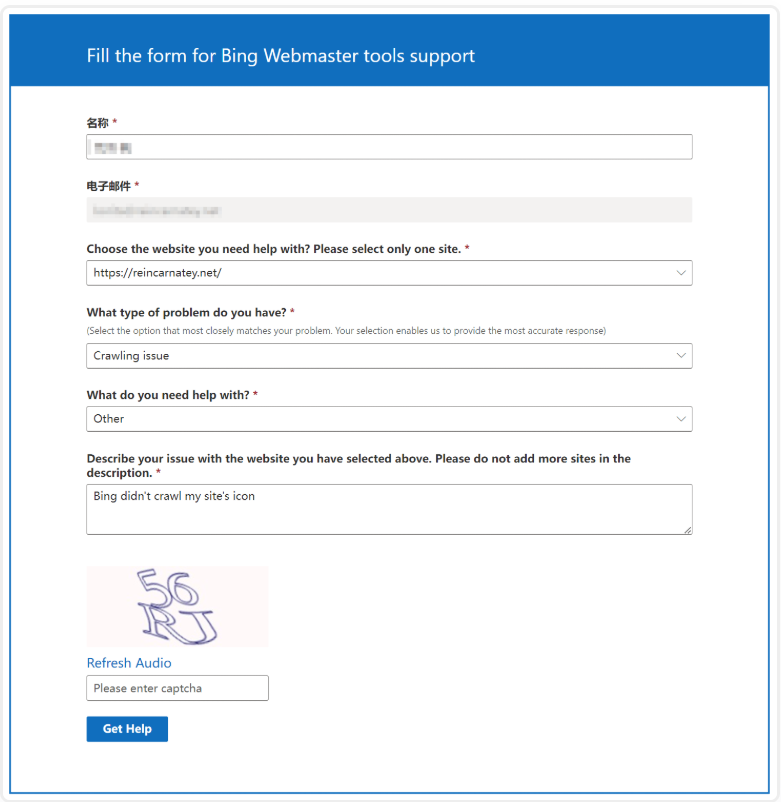
Task: Focus the 'Please enter captcha' input box
Action: 177,688
